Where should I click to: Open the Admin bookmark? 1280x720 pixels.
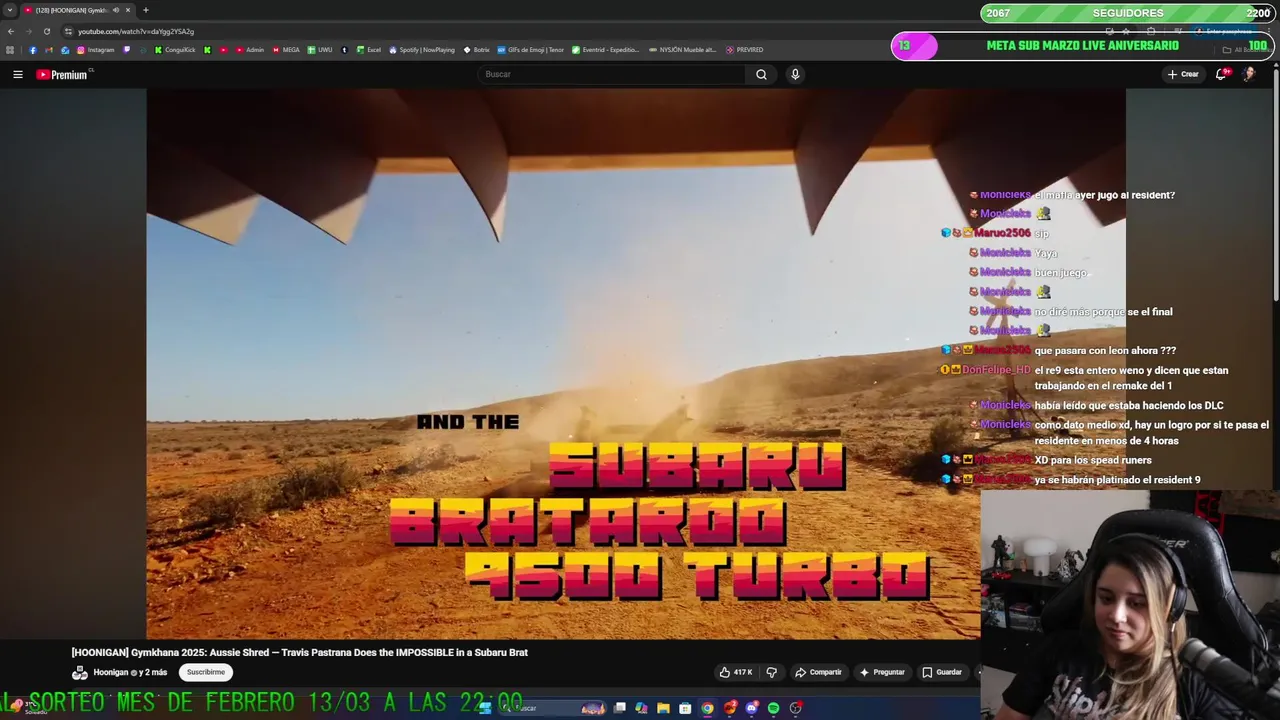(249, 50)
